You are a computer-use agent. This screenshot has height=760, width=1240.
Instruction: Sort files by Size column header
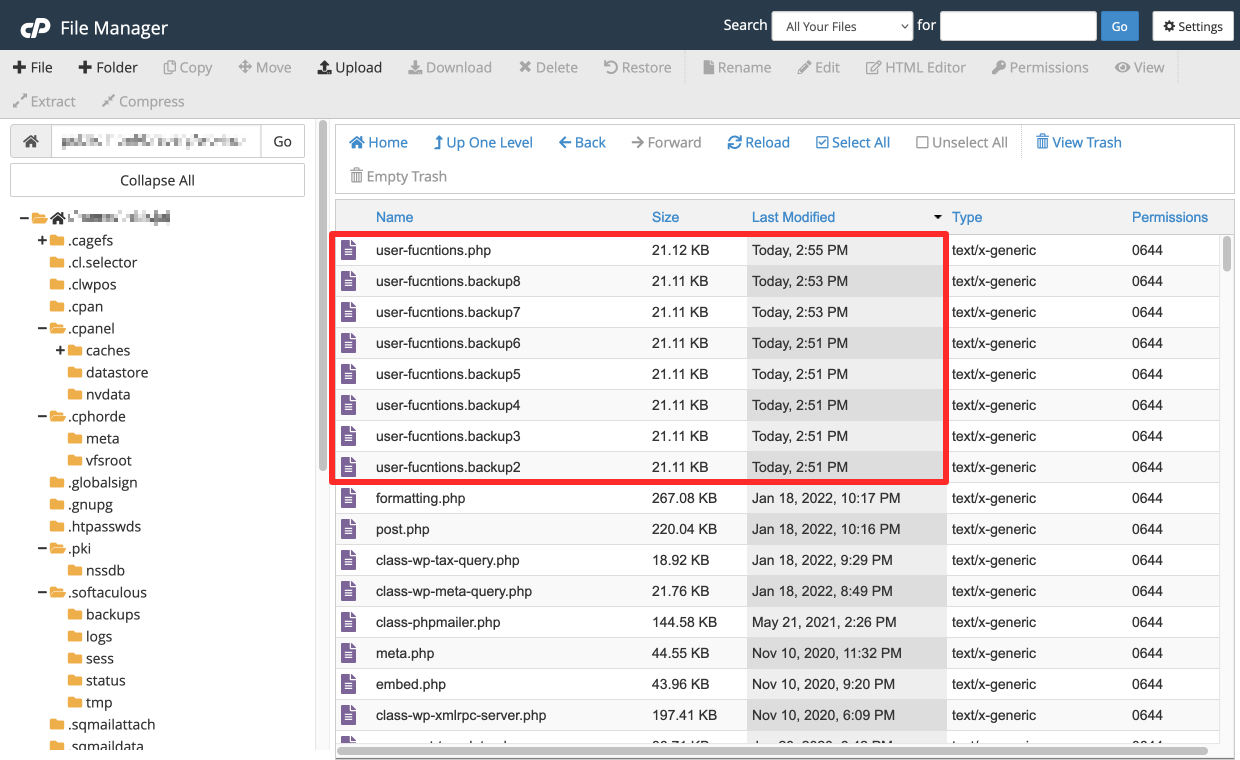pyautogui.click(x=665, y=217)
